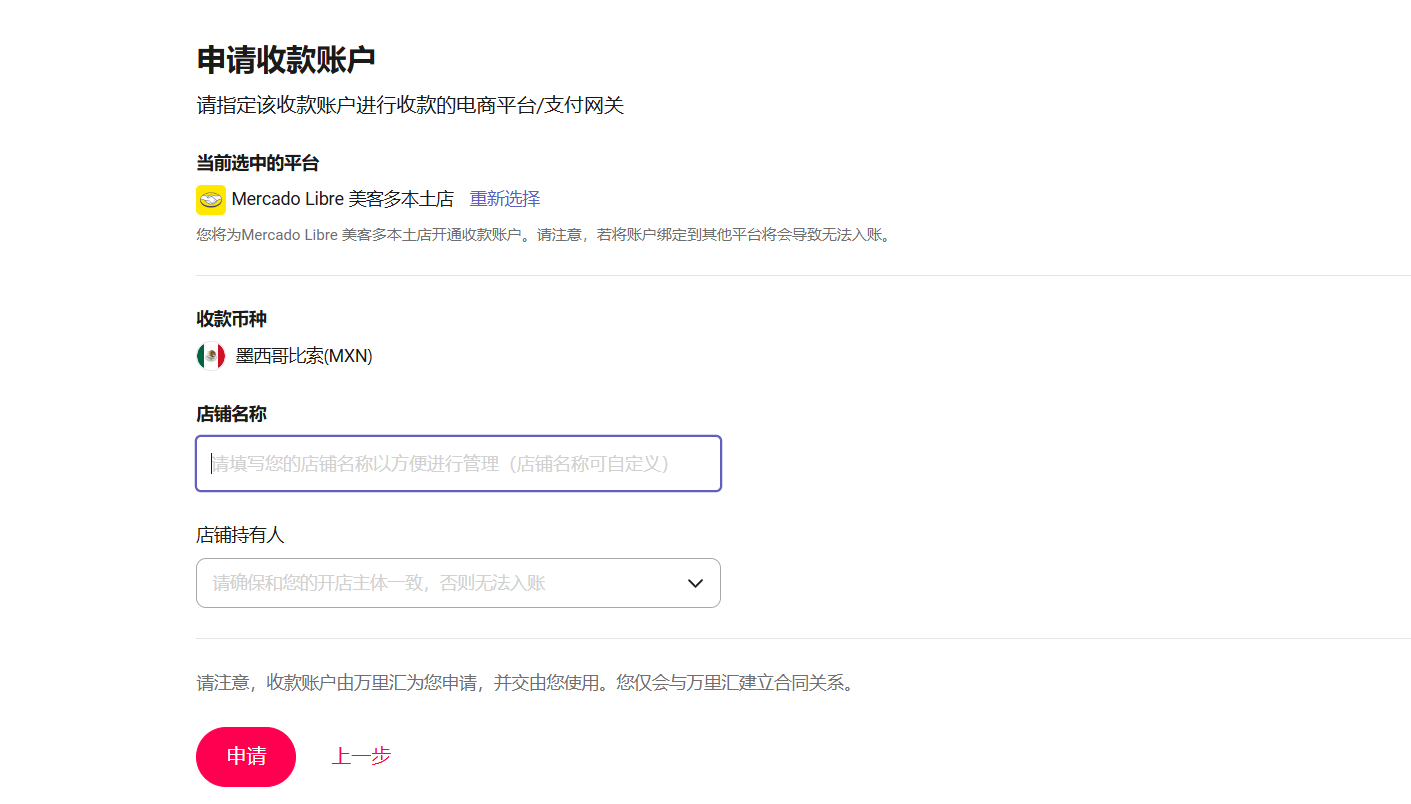Click the 墨西哥比索(MXN) currency text
Viewport: 1411px width, 804px height.
[304, 356]
